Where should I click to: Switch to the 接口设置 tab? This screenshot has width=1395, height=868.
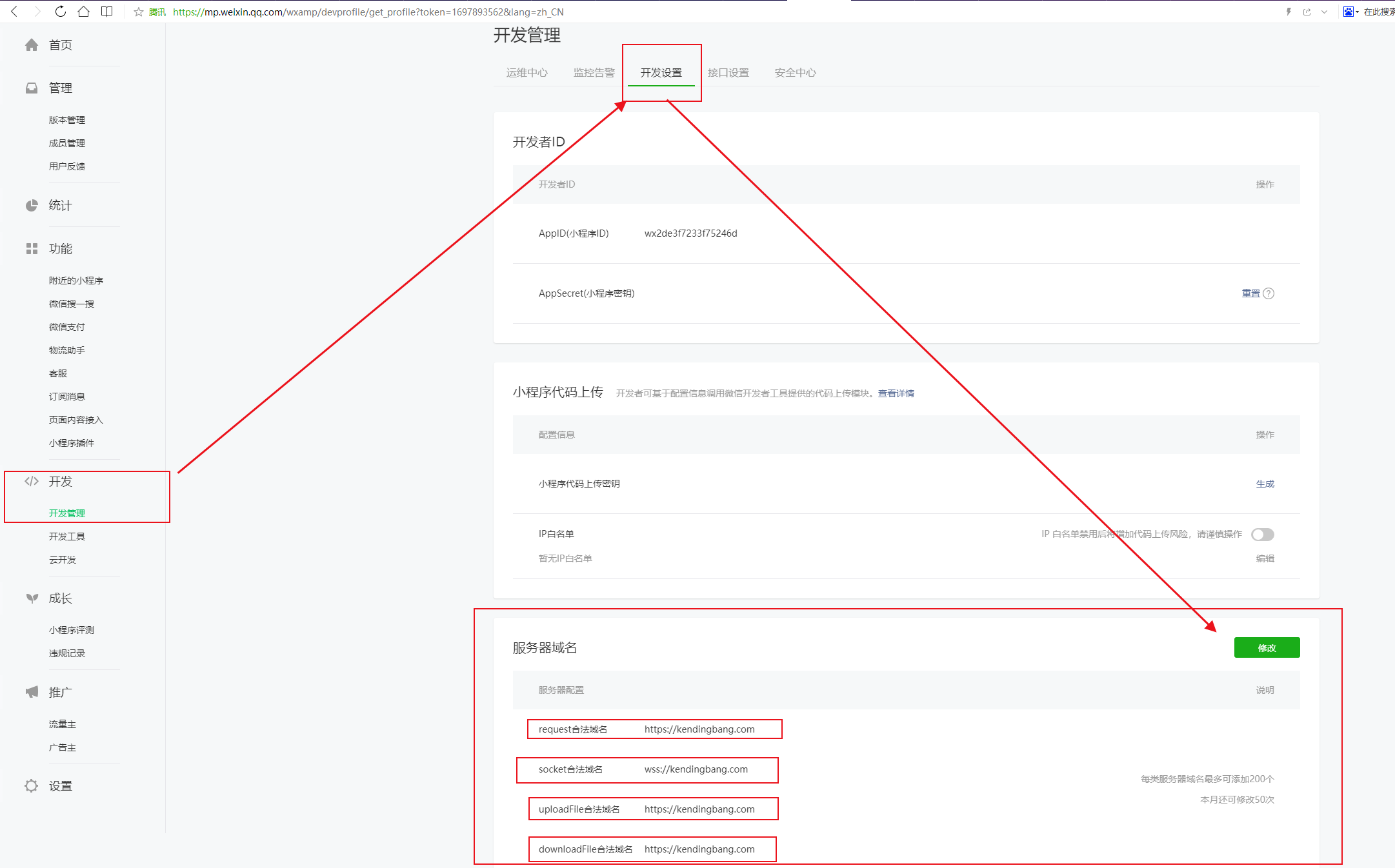728,73
